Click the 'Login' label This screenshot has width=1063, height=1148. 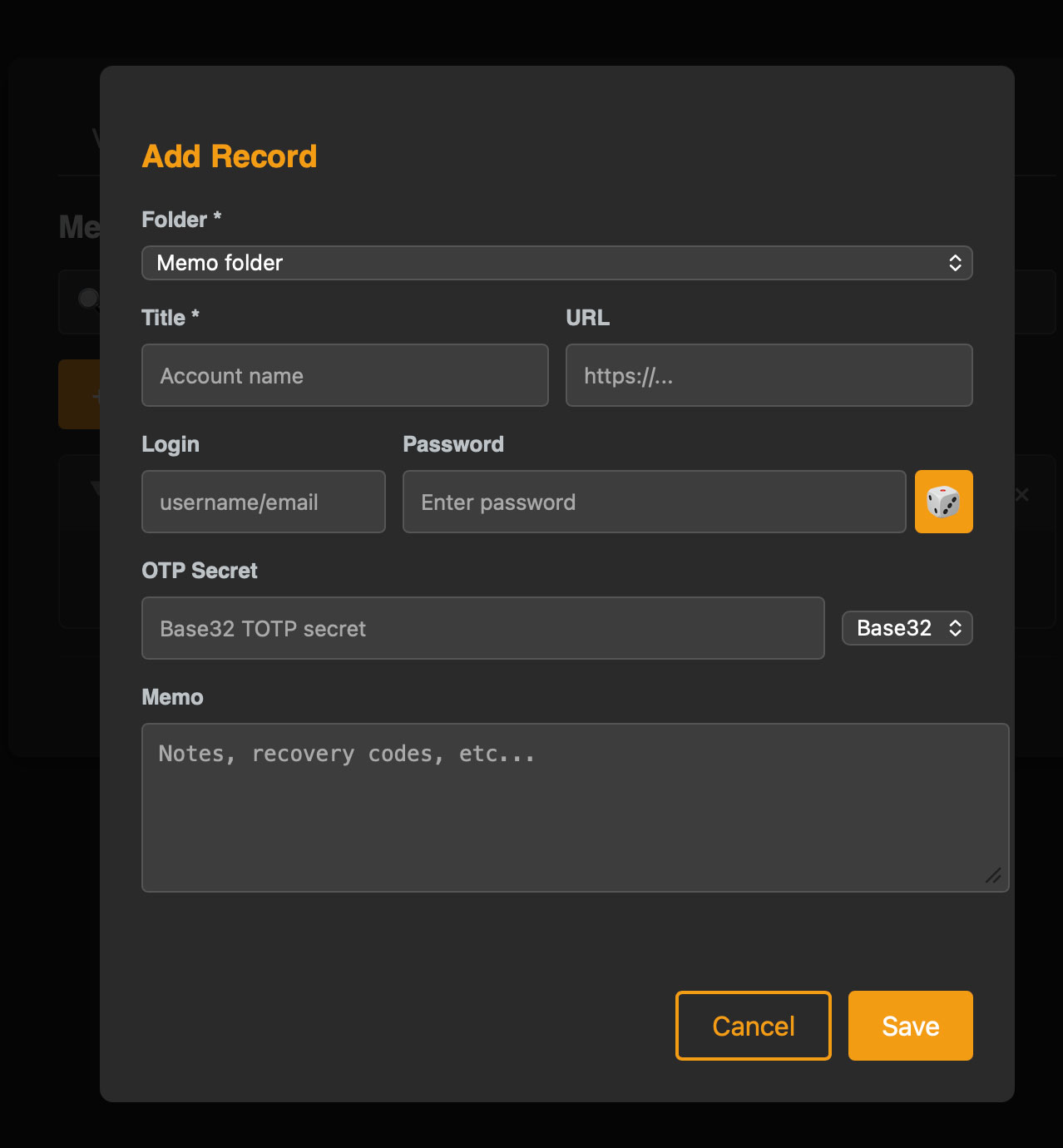[171, 444]
